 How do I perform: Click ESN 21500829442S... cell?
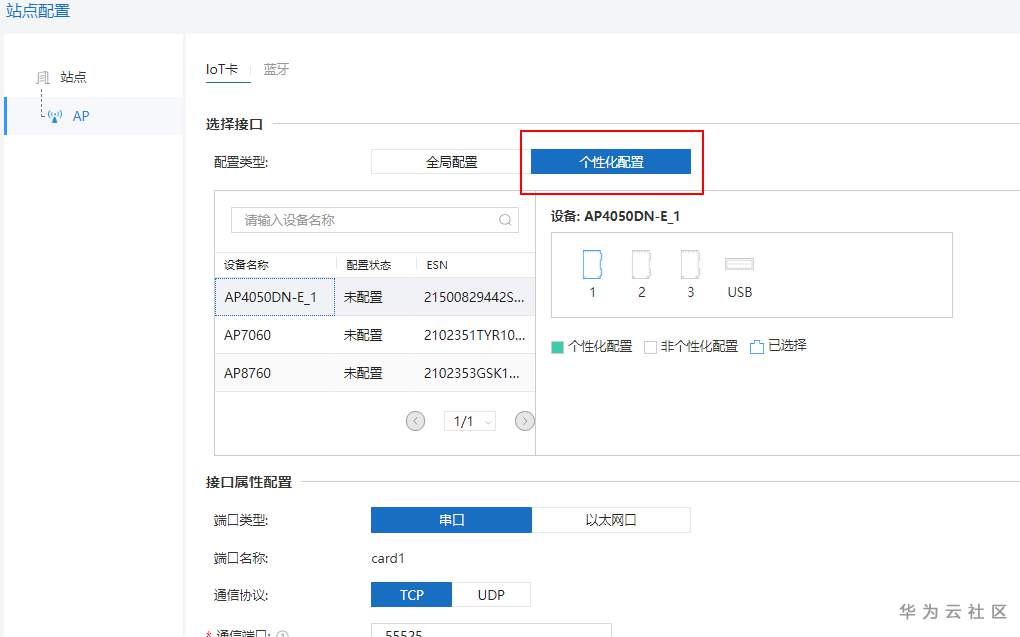pos(474,297)
